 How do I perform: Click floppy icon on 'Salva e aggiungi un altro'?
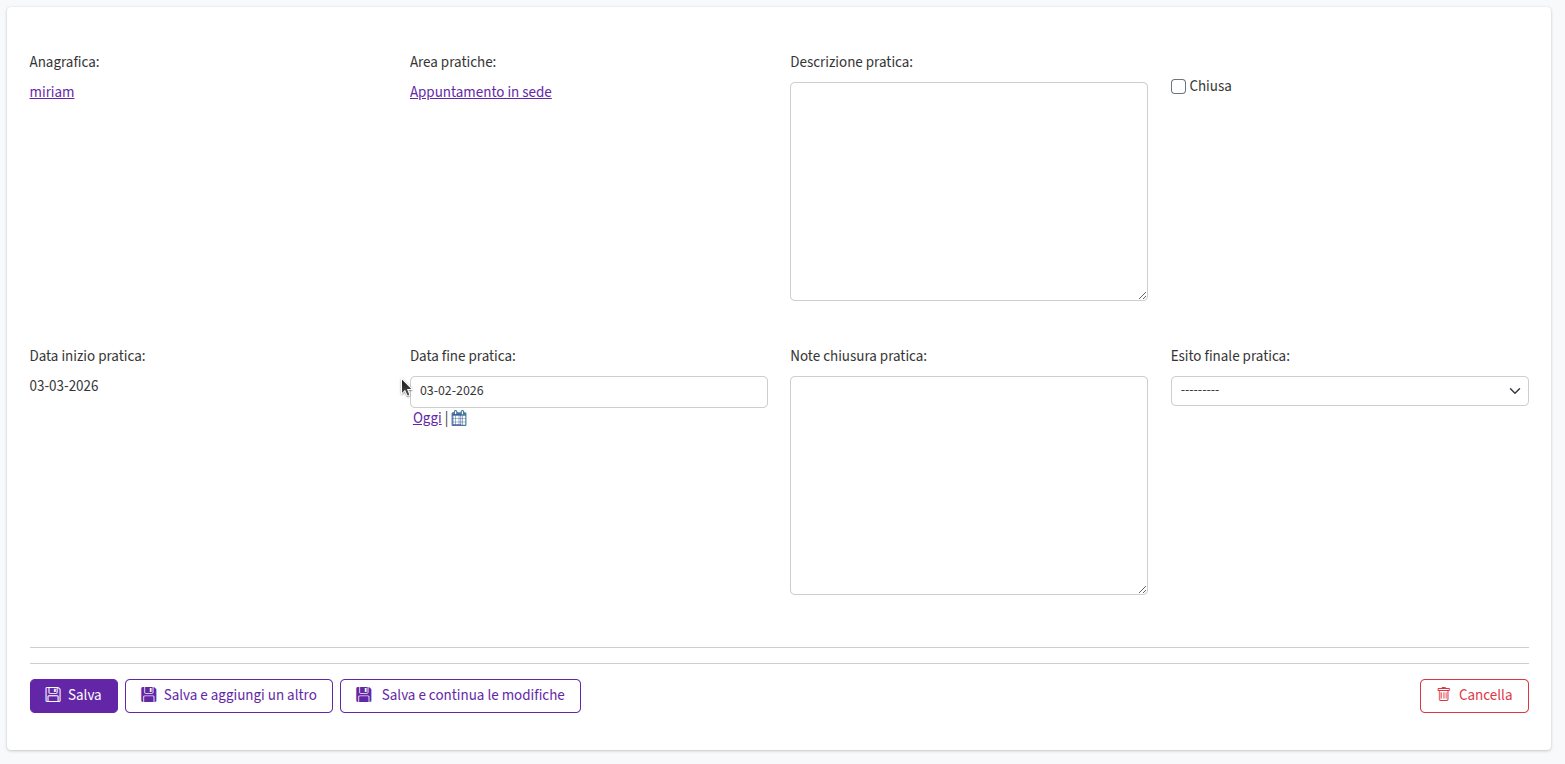[149, 695]
